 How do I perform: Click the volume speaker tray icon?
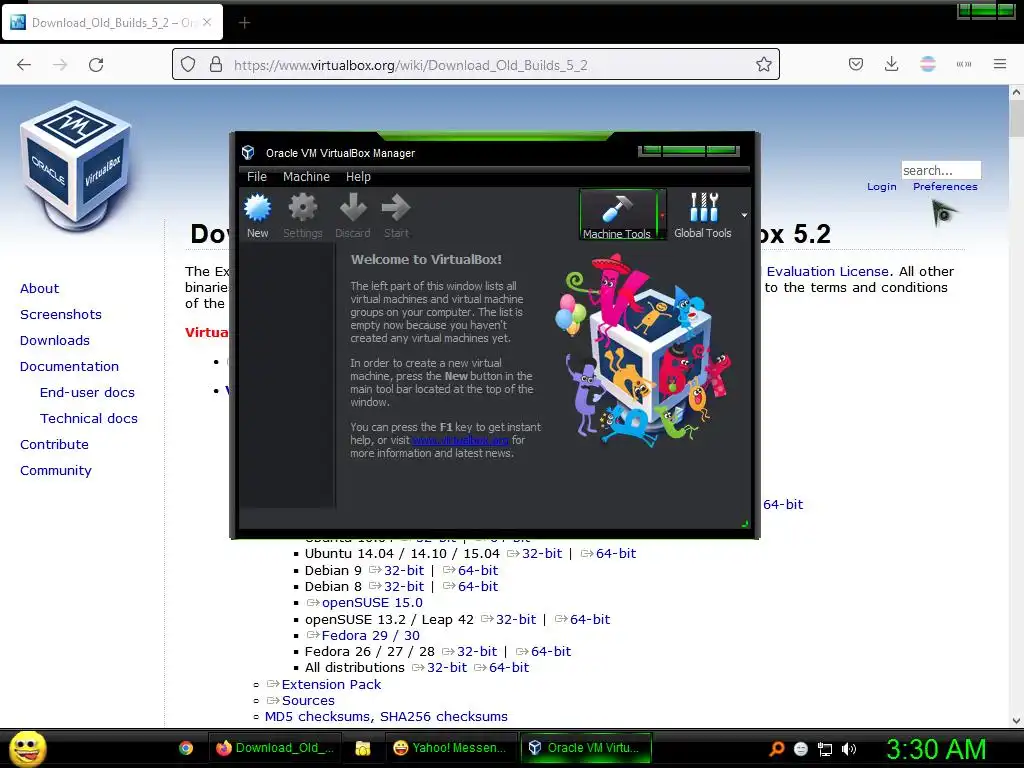click(849, 749)
